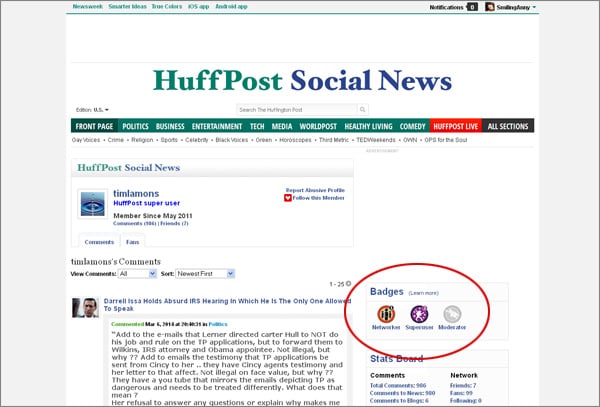
Task: Click Fans: 99 in the Network stats
Action: click(x=461, y=393)
